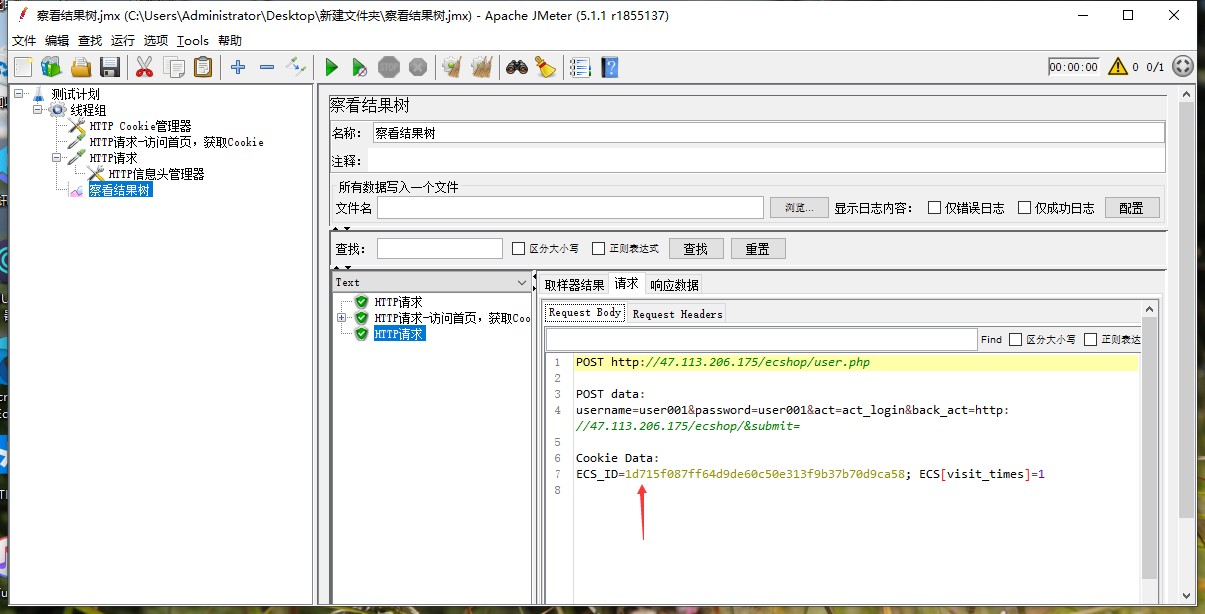
Task: Open the 文件 menu
Action: [24, 40]
